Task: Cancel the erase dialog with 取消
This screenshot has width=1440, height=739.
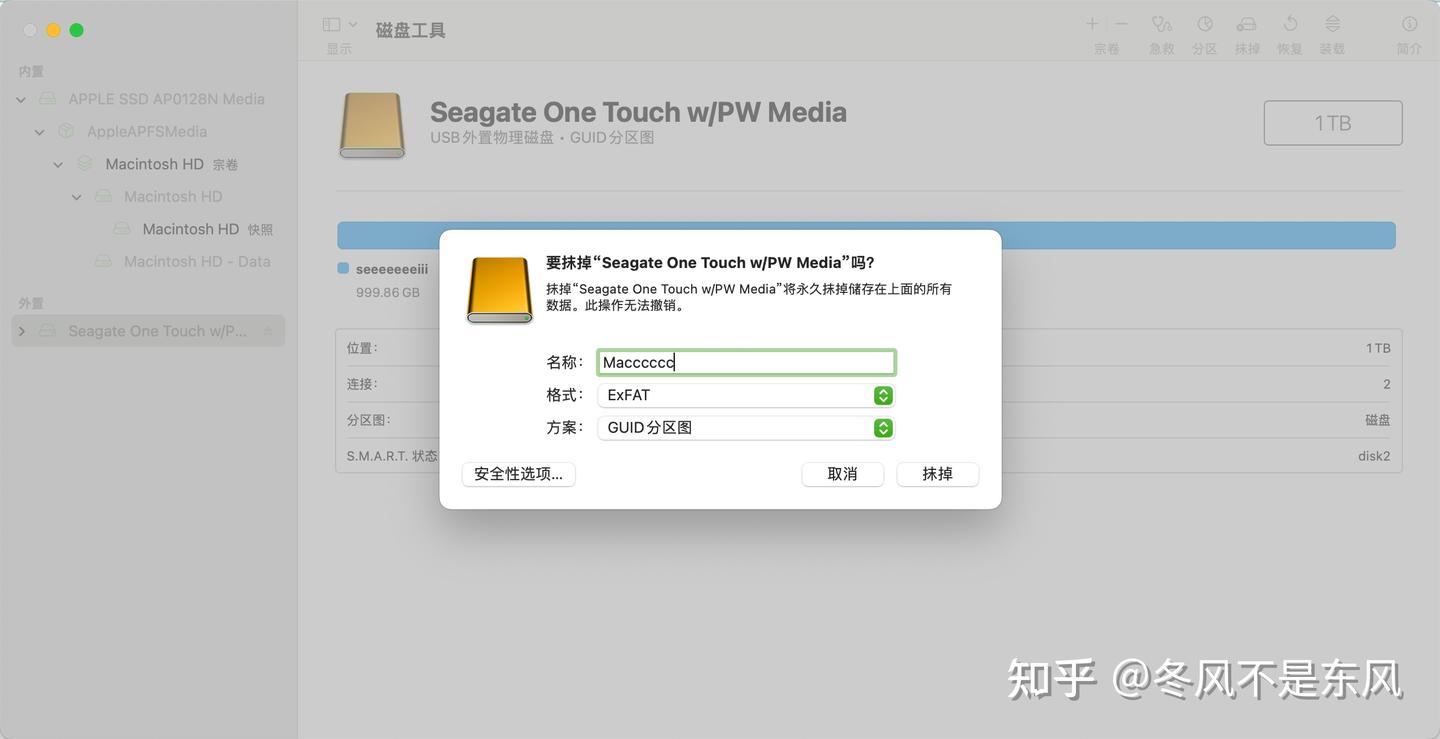Action: click(843, 474)
